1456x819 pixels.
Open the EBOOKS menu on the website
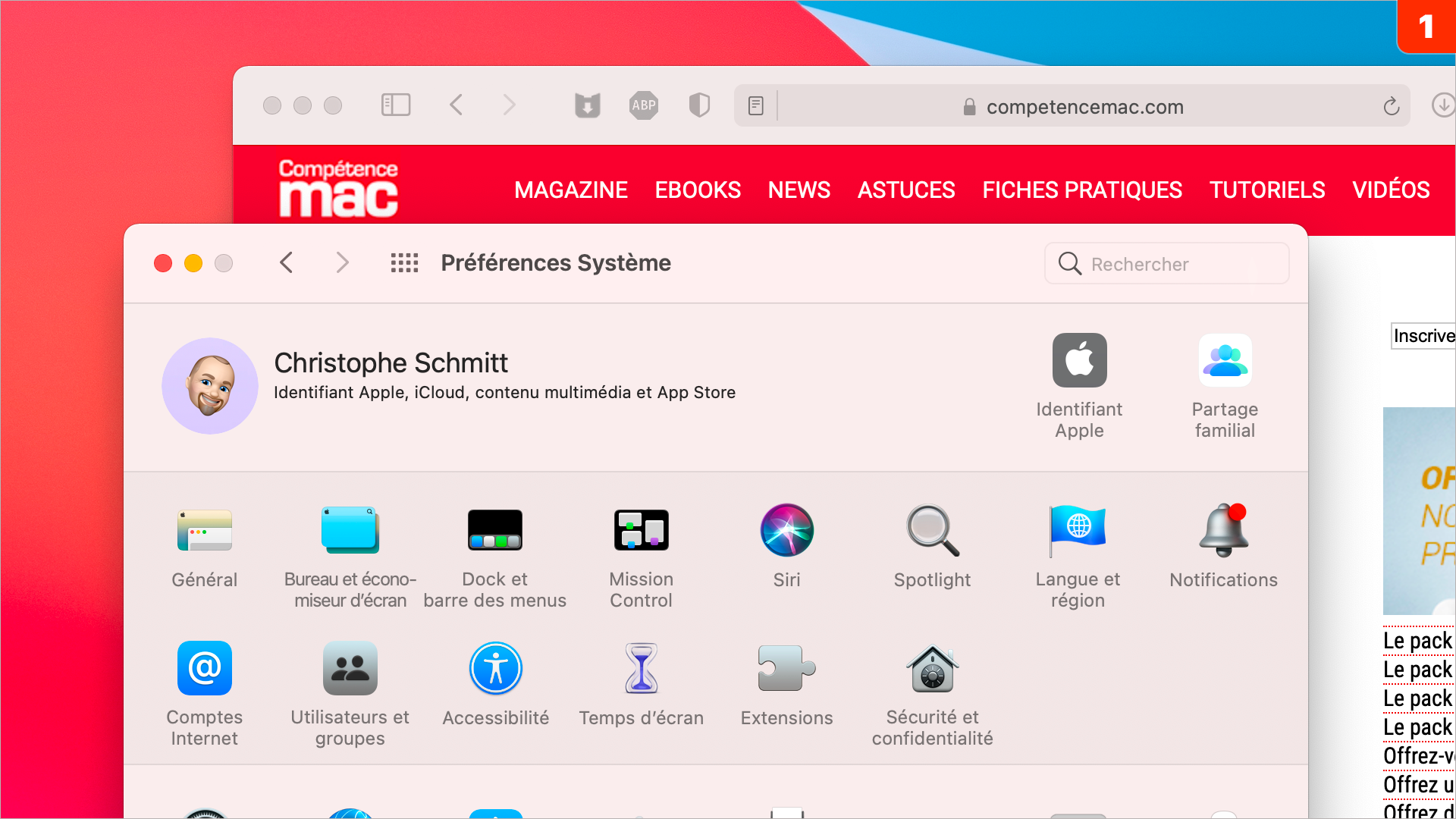(x=698, y=190)
